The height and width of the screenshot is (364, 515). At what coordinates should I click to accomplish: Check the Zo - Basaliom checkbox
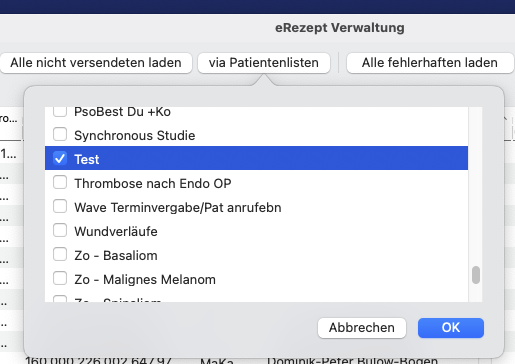pos(60,254)
